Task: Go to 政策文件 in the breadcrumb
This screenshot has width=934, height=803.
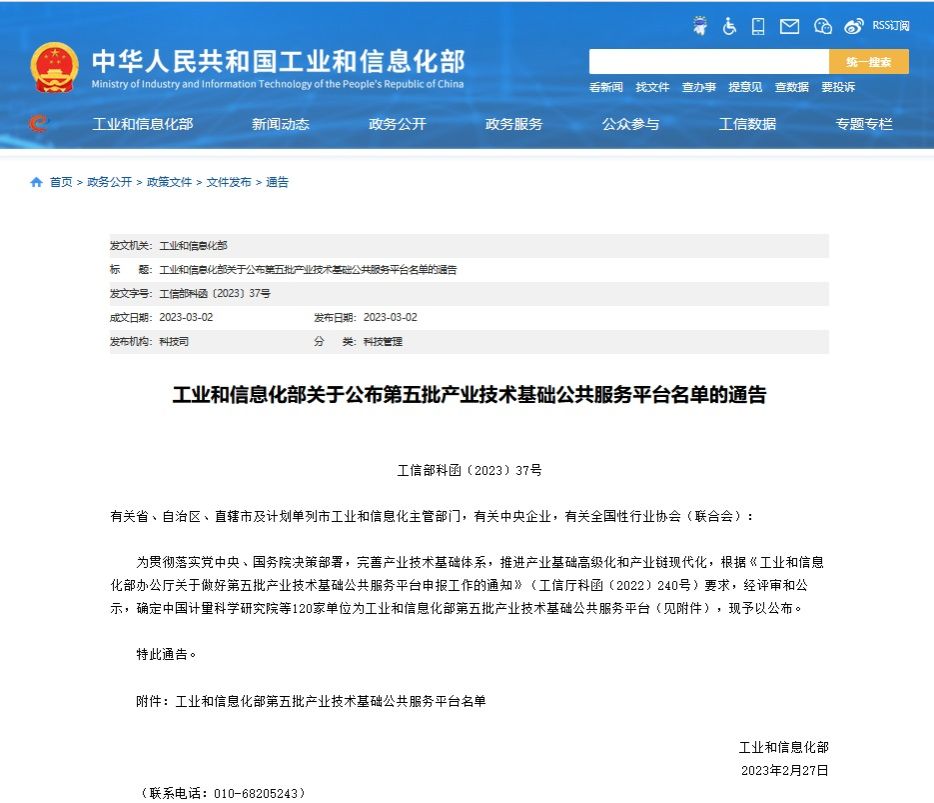Action: (x=169, y=182)
